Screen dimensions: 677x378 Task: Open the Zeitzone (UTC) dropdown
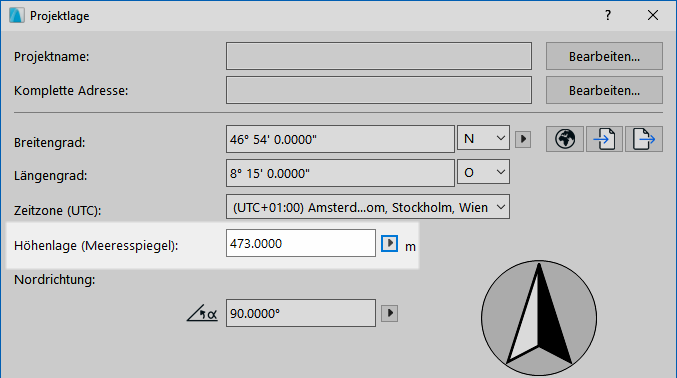tap(368, 207)
